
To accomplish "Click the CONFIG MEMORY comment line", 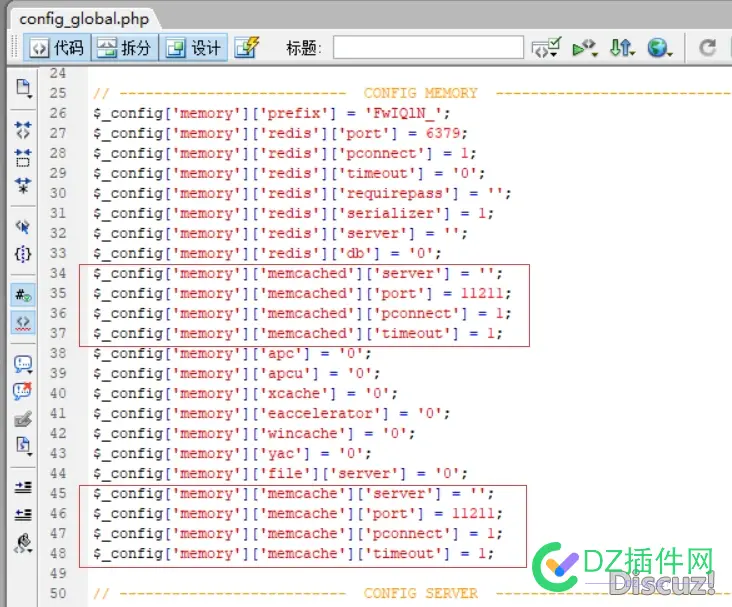I will (412, 93).
